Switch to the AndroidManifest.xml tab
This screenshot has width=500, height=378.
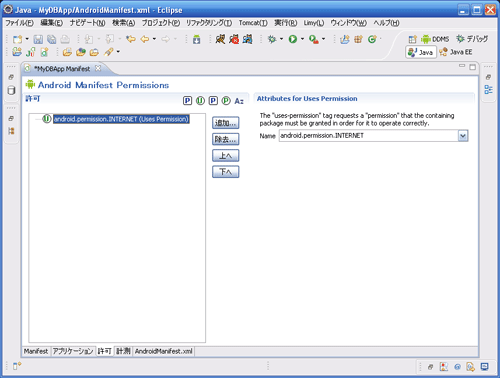coord(164,351)
